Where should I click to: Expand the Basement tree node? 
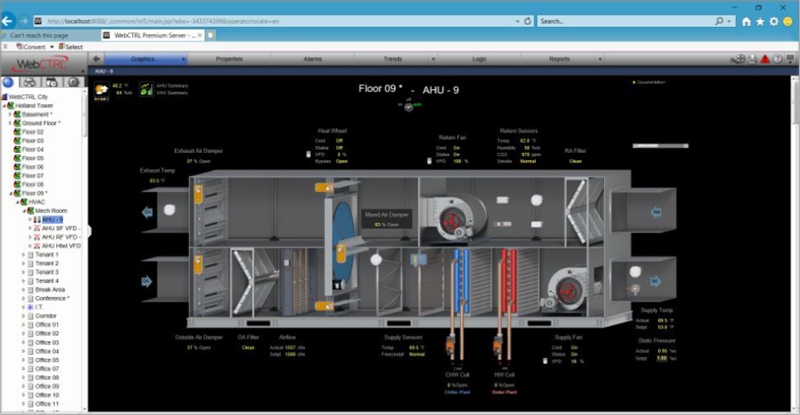pos(10,114)
